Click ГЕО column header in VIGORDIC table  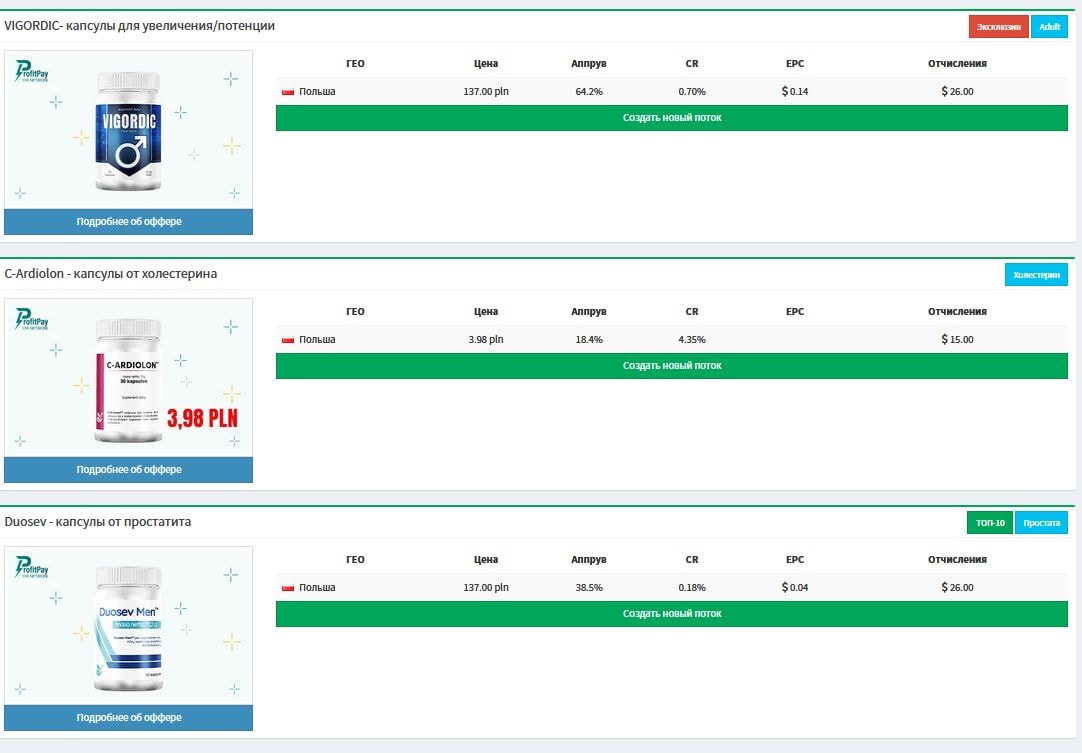[x=355, y=63]
